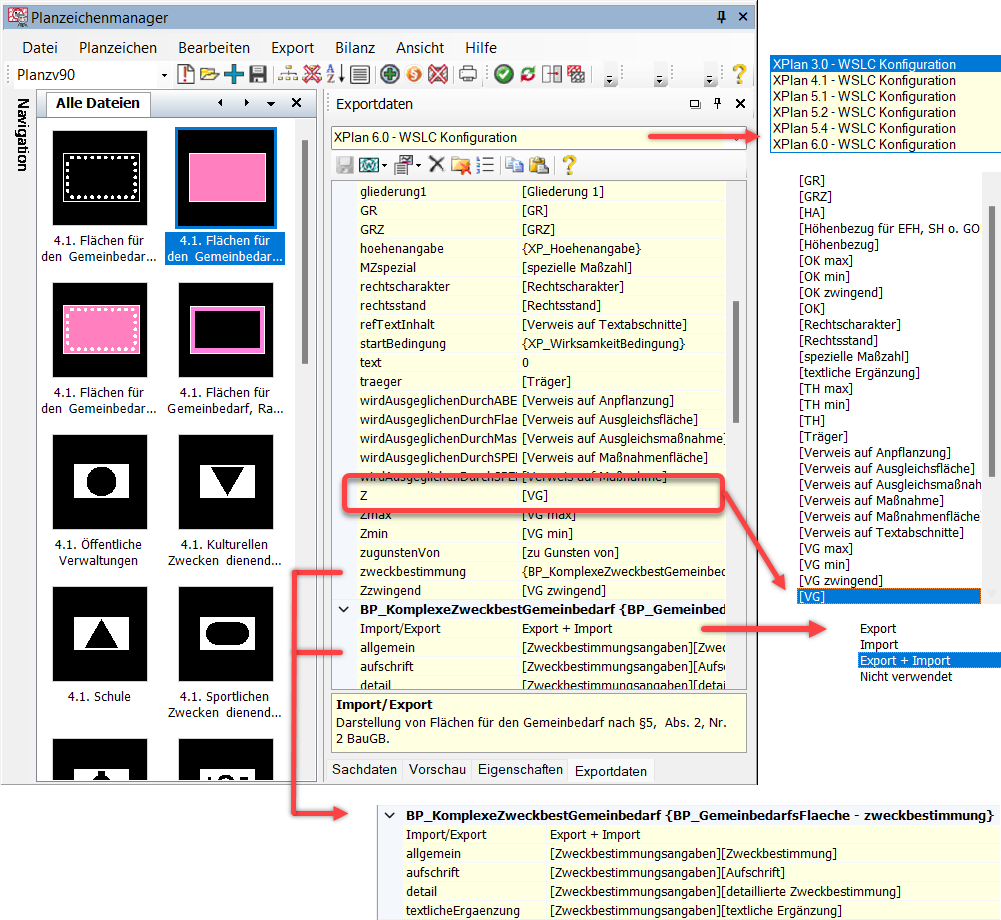The image size is (1001, 920).
Task: Click the green checkmark validate icon
Action: click(x=503, y=74)
